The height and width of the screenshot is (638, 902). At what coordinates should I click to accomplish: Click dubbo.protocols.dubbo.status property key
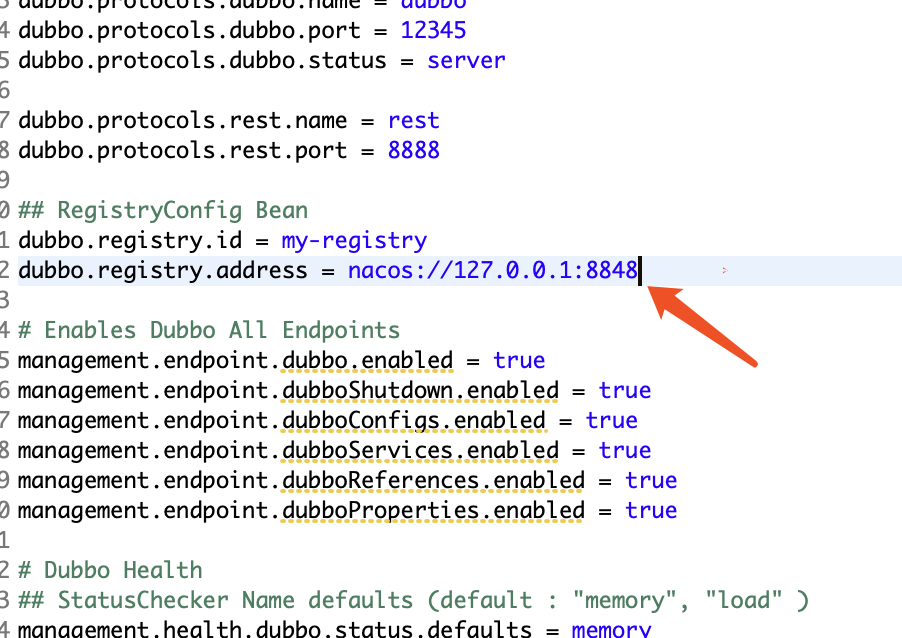[x=202, y=60]
